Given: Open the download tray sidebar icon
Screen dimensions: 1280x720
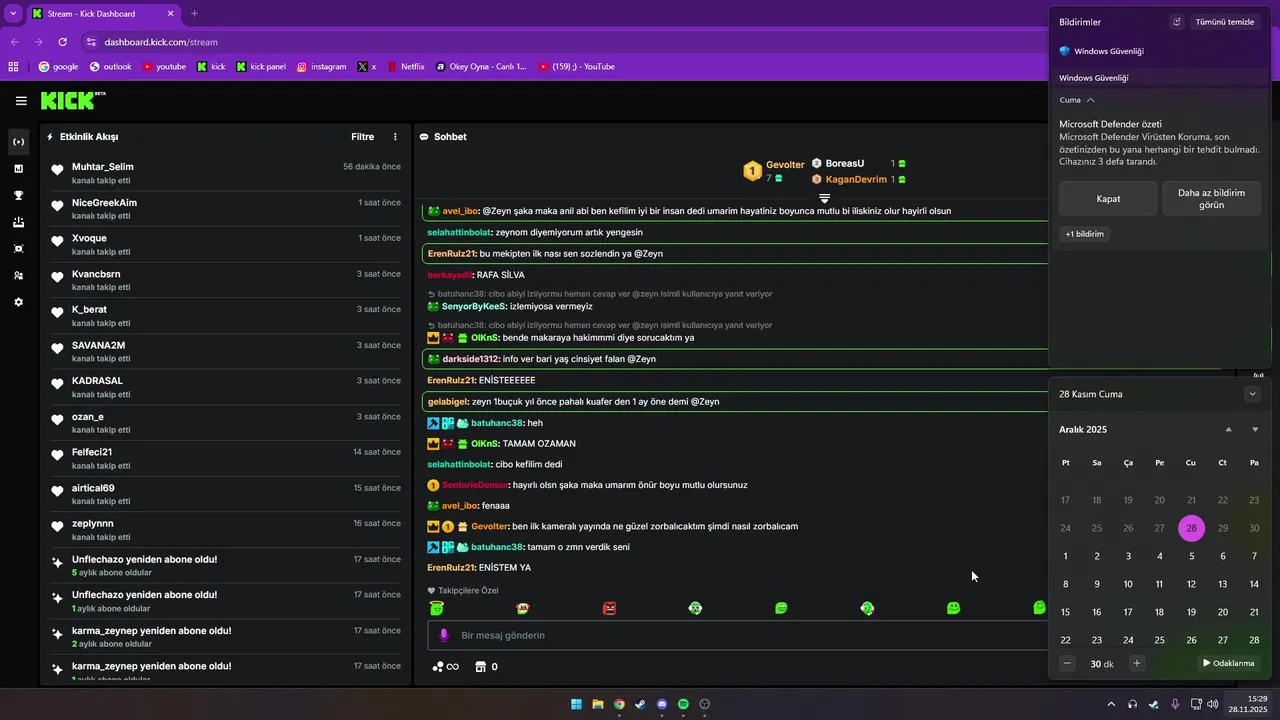Looking at the screenshot, I should tap(18, 222).
